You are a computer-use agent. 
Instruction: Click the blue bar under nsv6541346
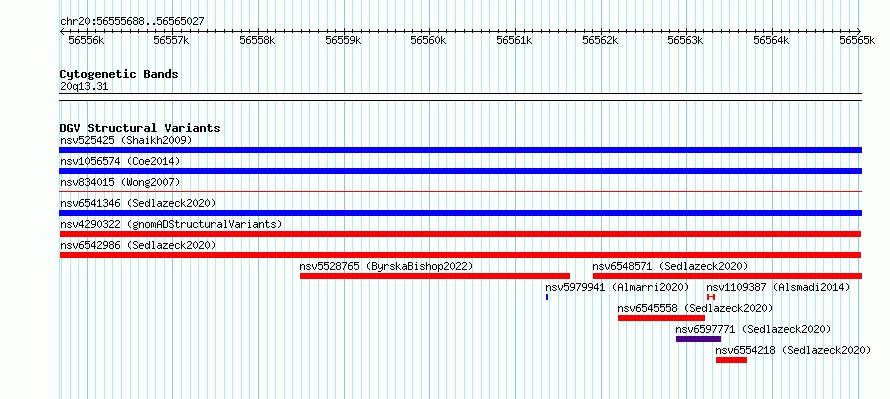pyautogui.click(x=460, y=213)
